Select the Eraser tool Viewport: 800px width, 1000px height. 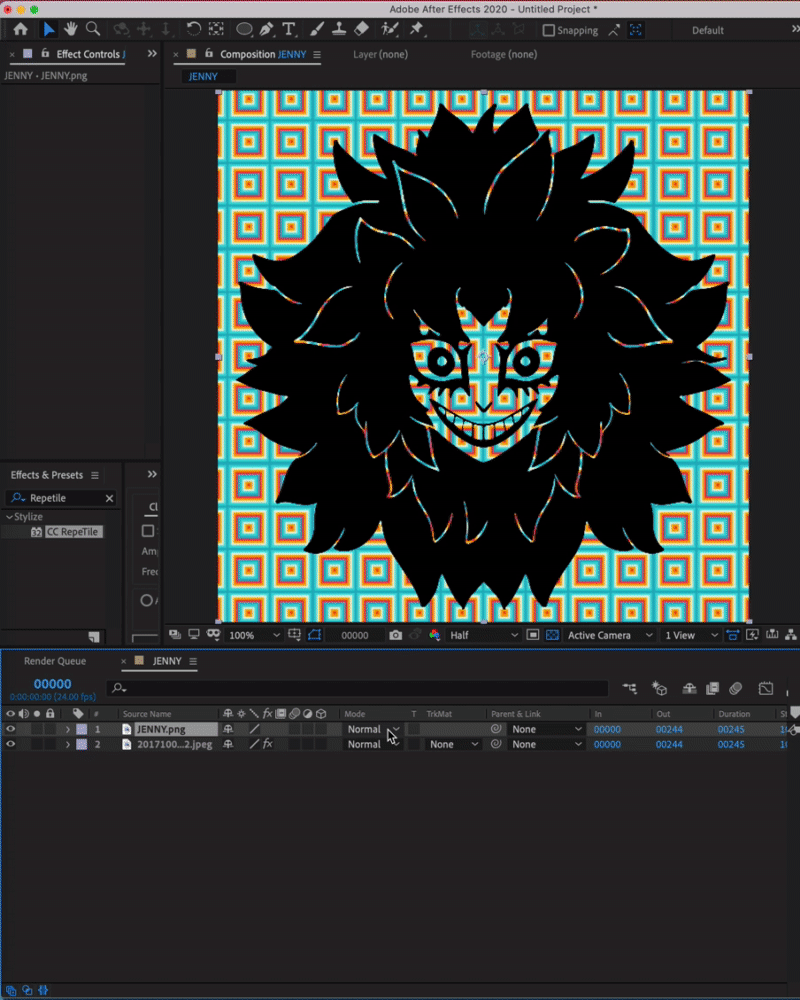[x=362, y=29]
